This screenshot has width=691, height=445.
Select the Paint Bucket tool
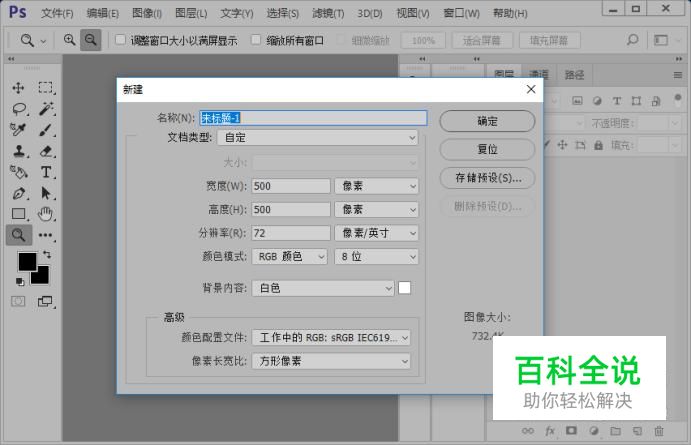click(19, 172)
